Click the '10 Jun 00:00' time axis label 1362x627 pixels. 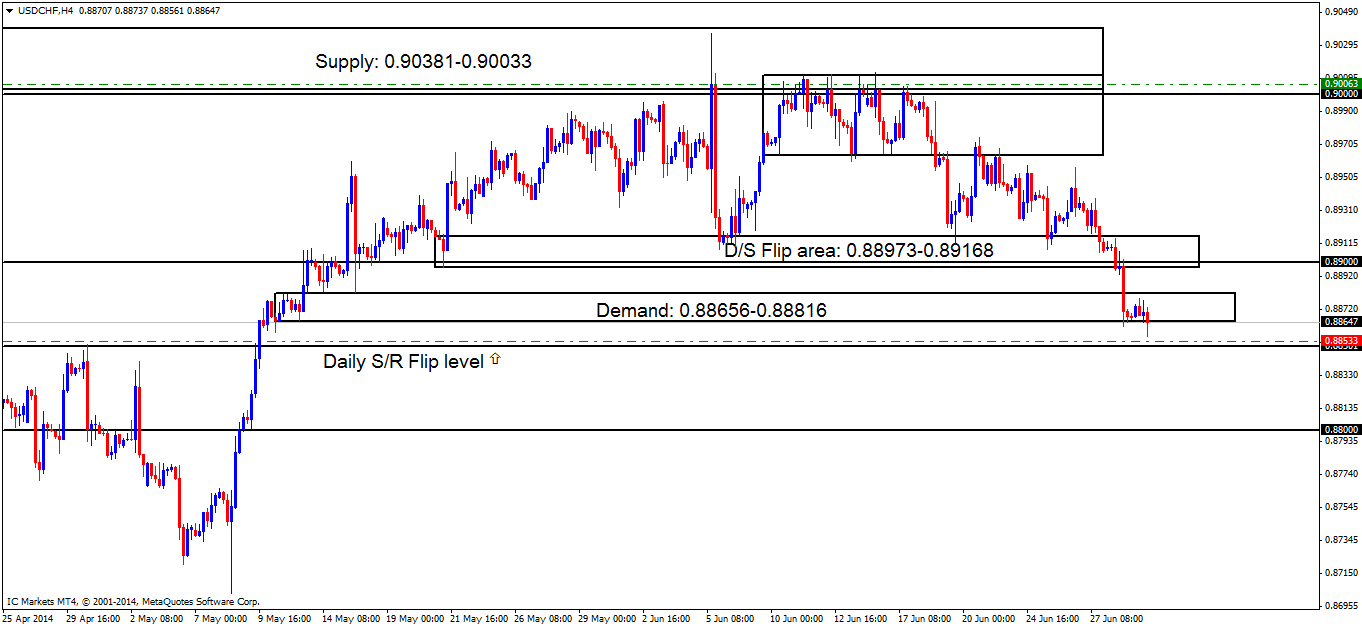coord(797,619)
